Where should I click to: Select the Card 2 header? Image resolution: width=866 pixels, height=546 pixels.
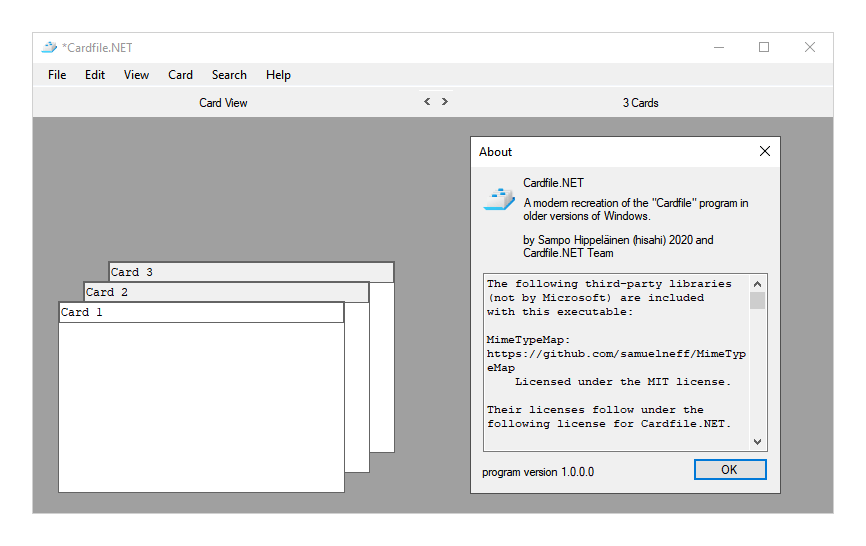point(226,292)
